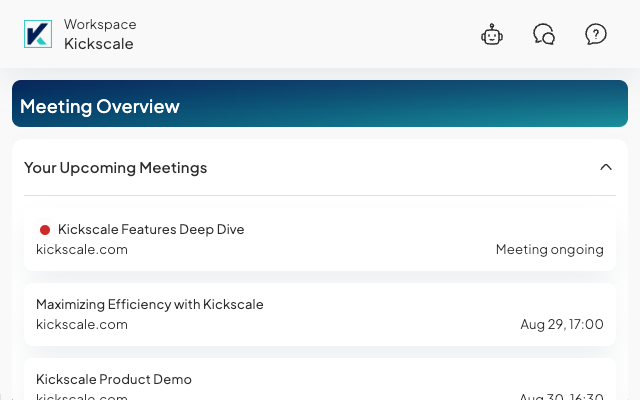Click the Workspace Kickscale name
The width and height of the screenshot is (640, 400).
[x=100, y=34]
